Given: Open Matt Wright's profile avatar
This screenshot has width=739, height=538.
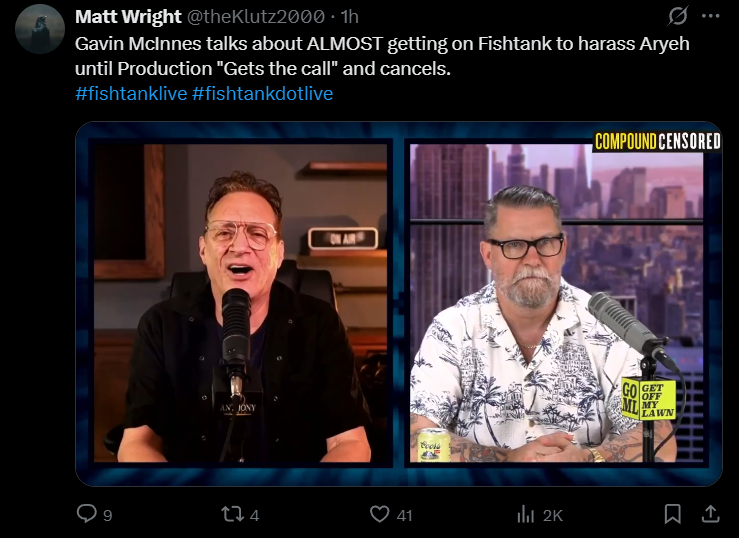Looking at the screenshot, I should 40,29.
